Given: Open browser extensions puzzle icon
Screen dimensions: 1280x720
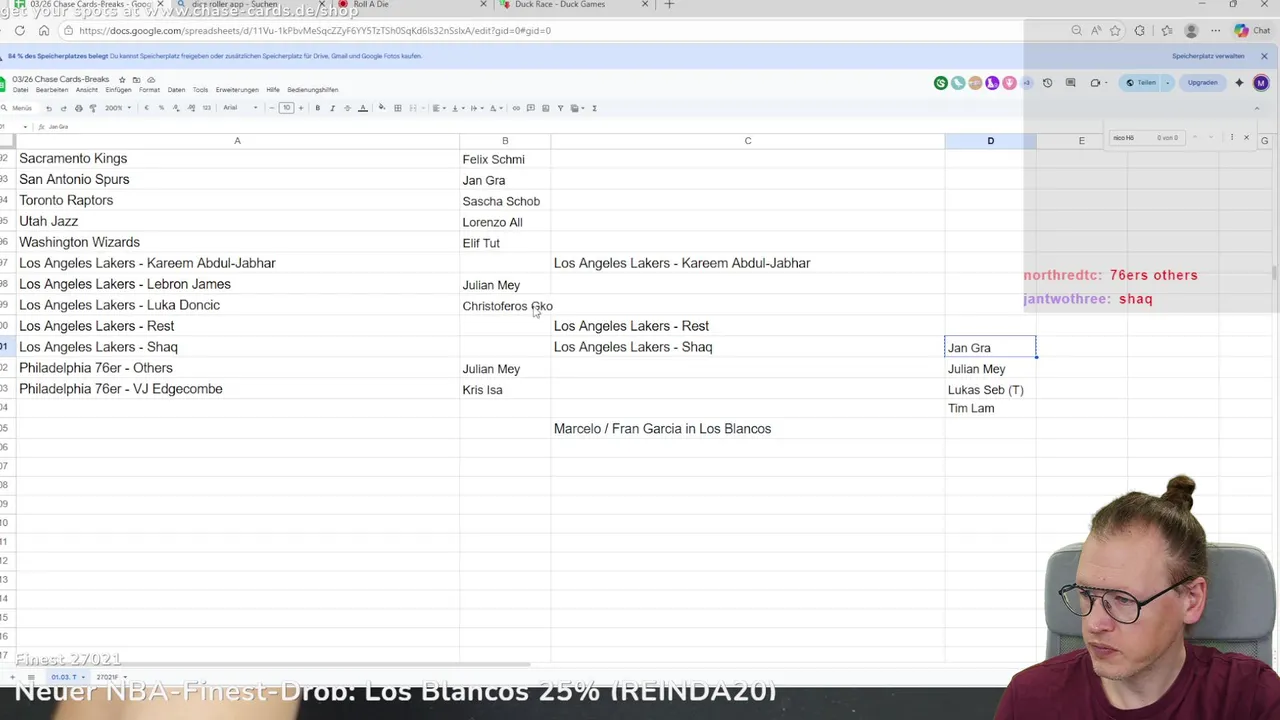Looking at the screenshot, I should [1139, 31].
